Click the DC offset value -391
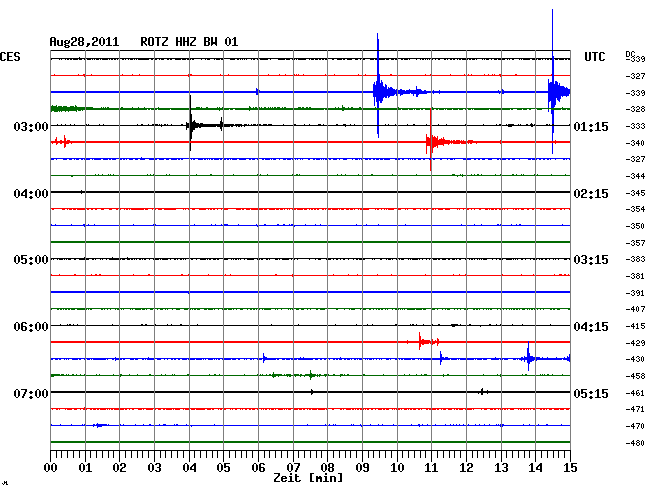Screen dimensions: 650x494 click(x=635, y=293)
